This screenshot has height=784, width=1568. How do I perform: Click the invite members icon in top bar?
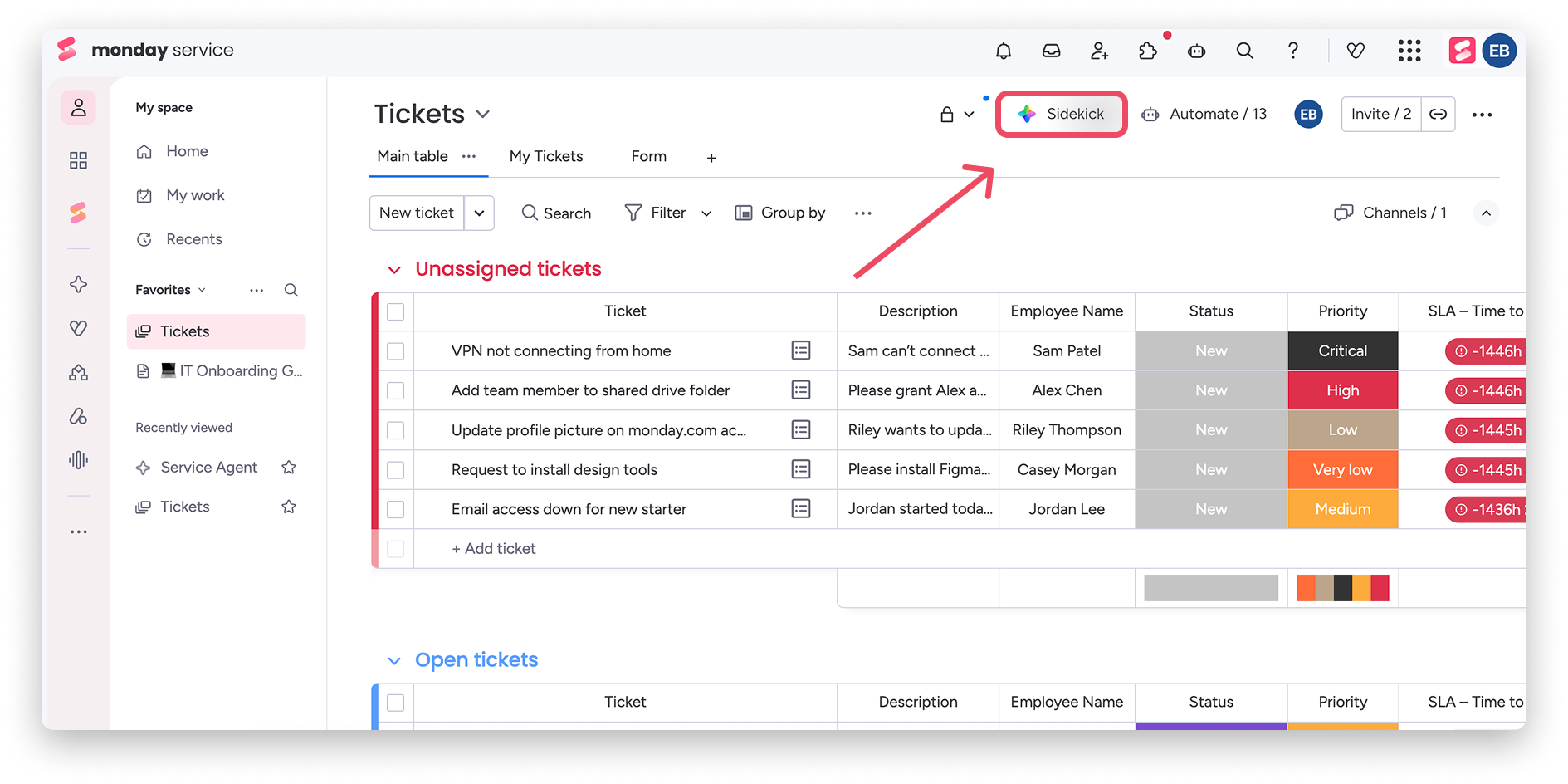click(x=1099, y=51)
